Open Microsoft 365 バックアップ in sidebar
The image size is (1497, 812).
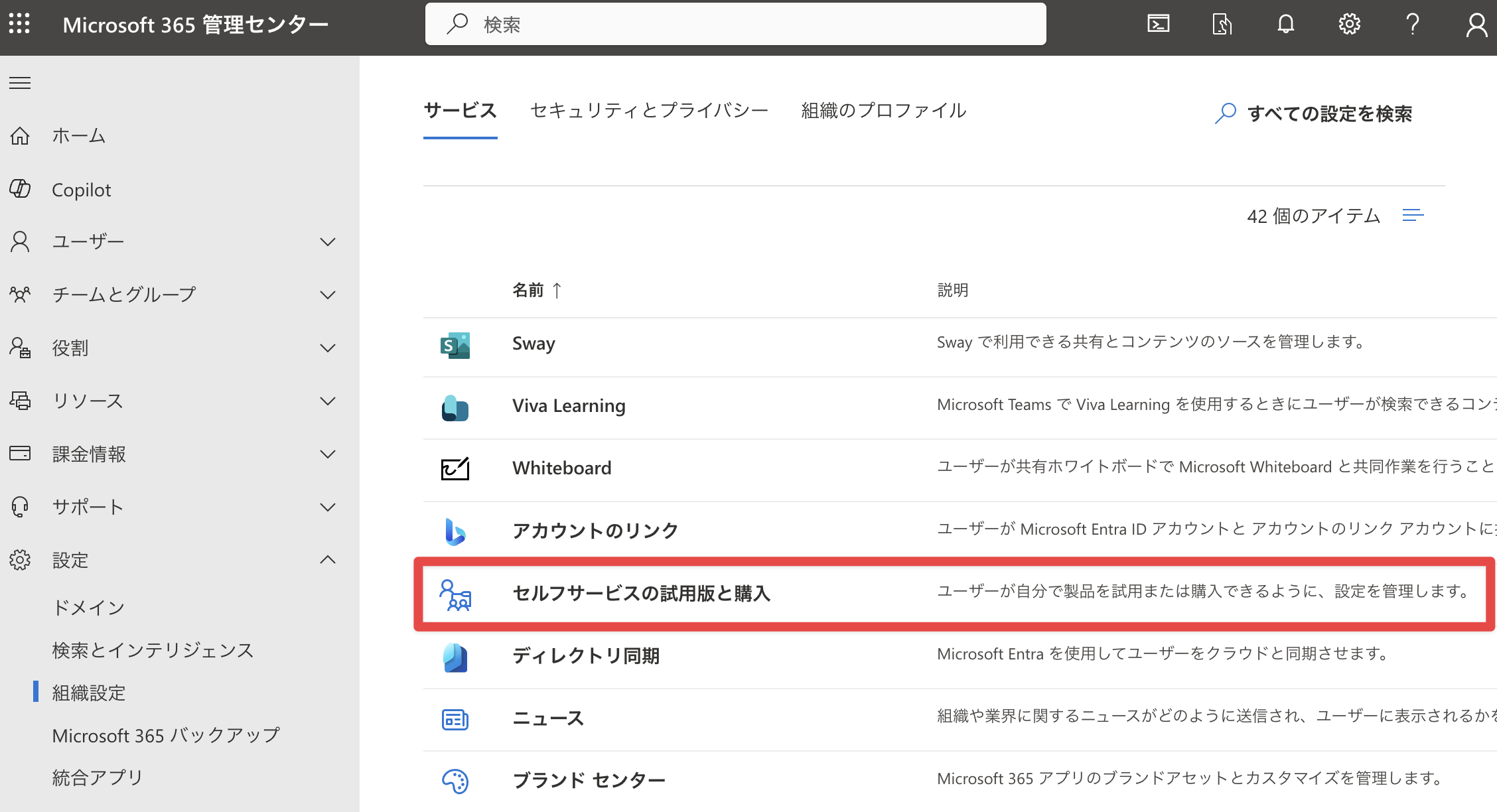coord(167,735)
